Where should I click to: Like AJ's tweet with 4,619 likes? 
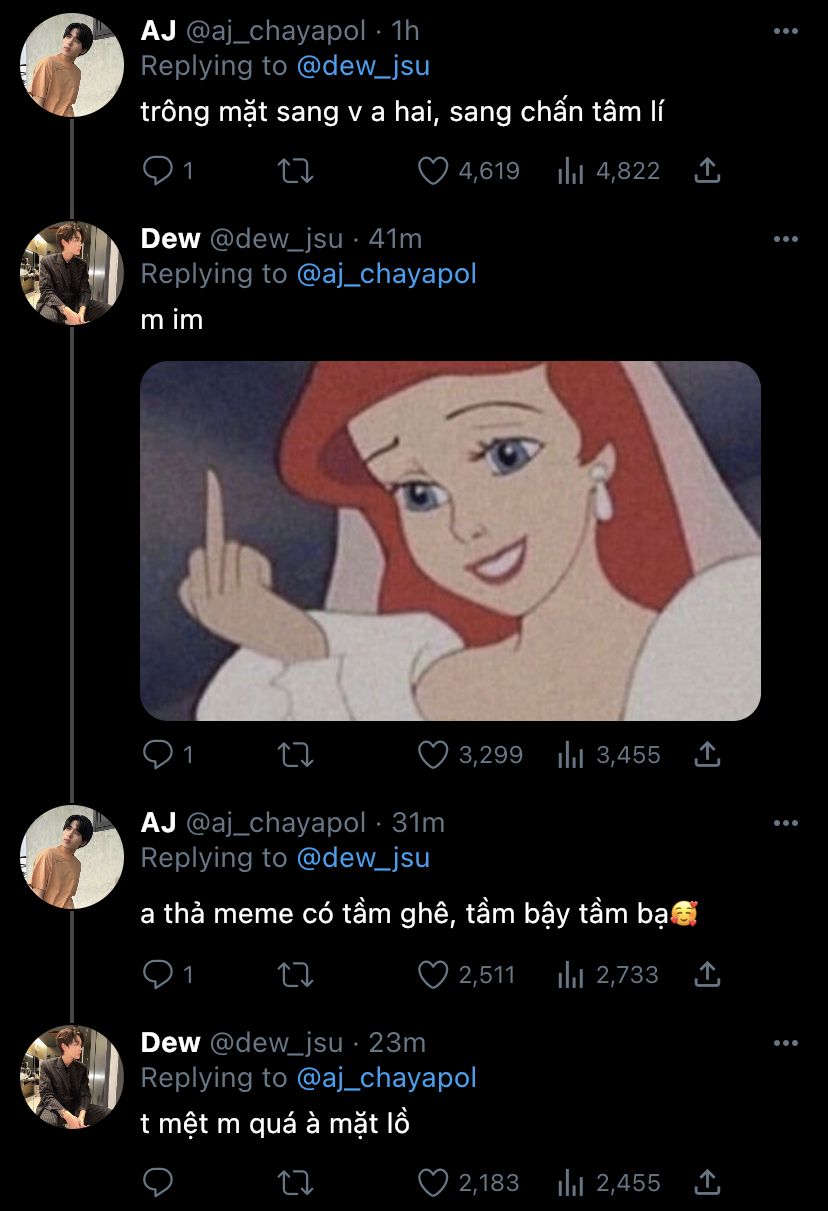tap(432, 172)
